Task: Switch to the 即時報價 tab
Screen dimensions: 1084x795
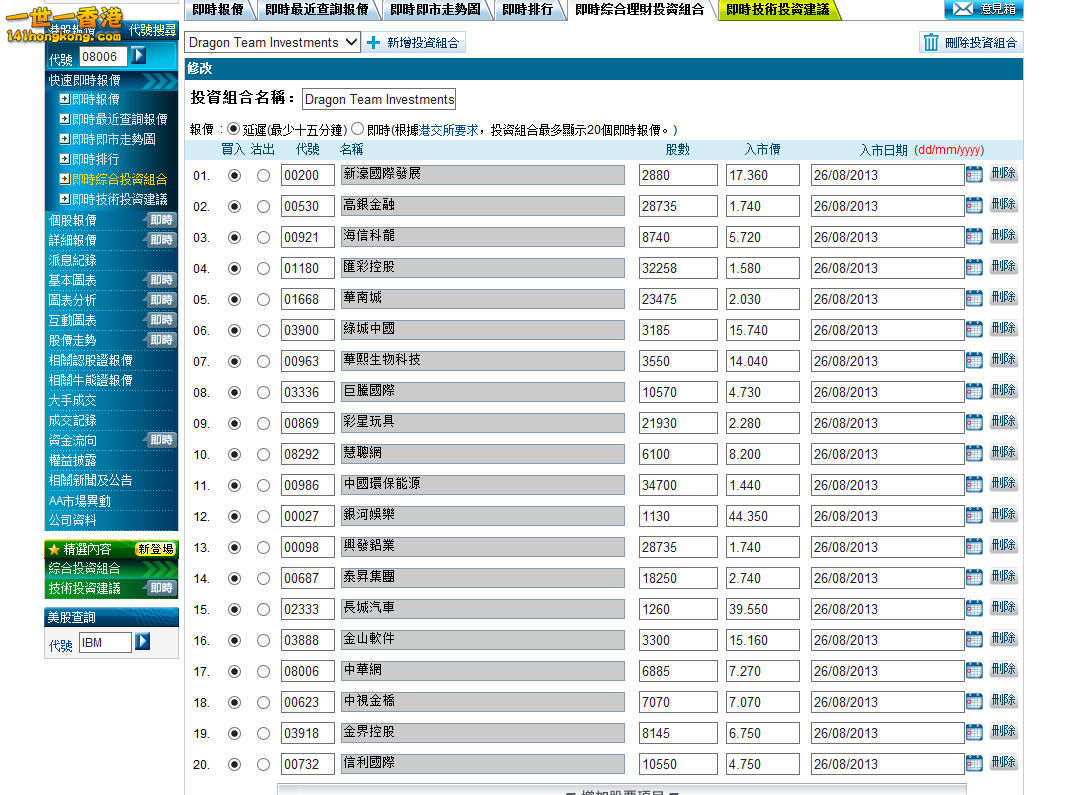Action: pos(218,9)
